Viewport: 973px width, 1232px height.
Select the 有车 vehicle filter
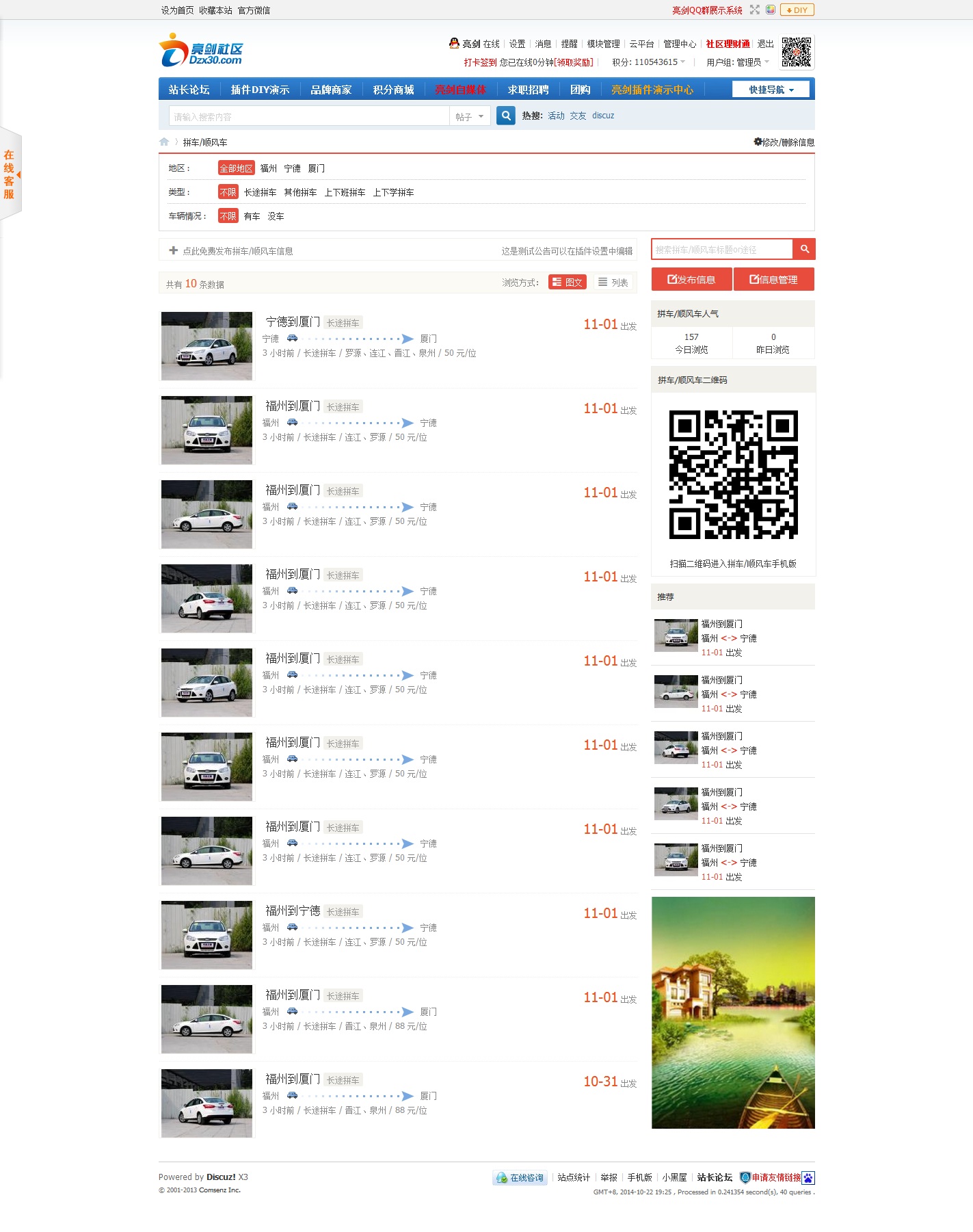252,216
